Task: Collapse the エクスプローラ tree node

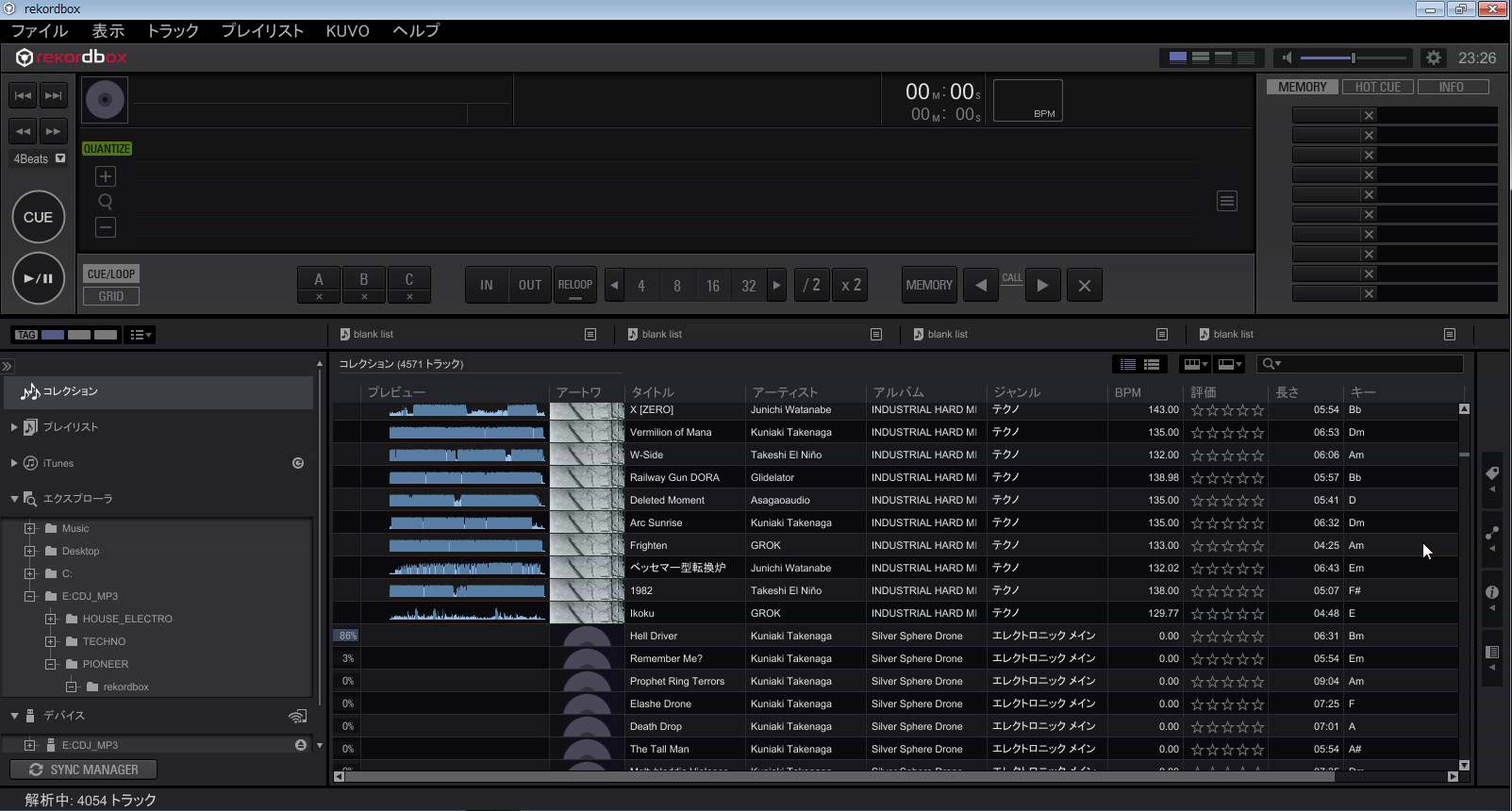Action: pos(14,499)
